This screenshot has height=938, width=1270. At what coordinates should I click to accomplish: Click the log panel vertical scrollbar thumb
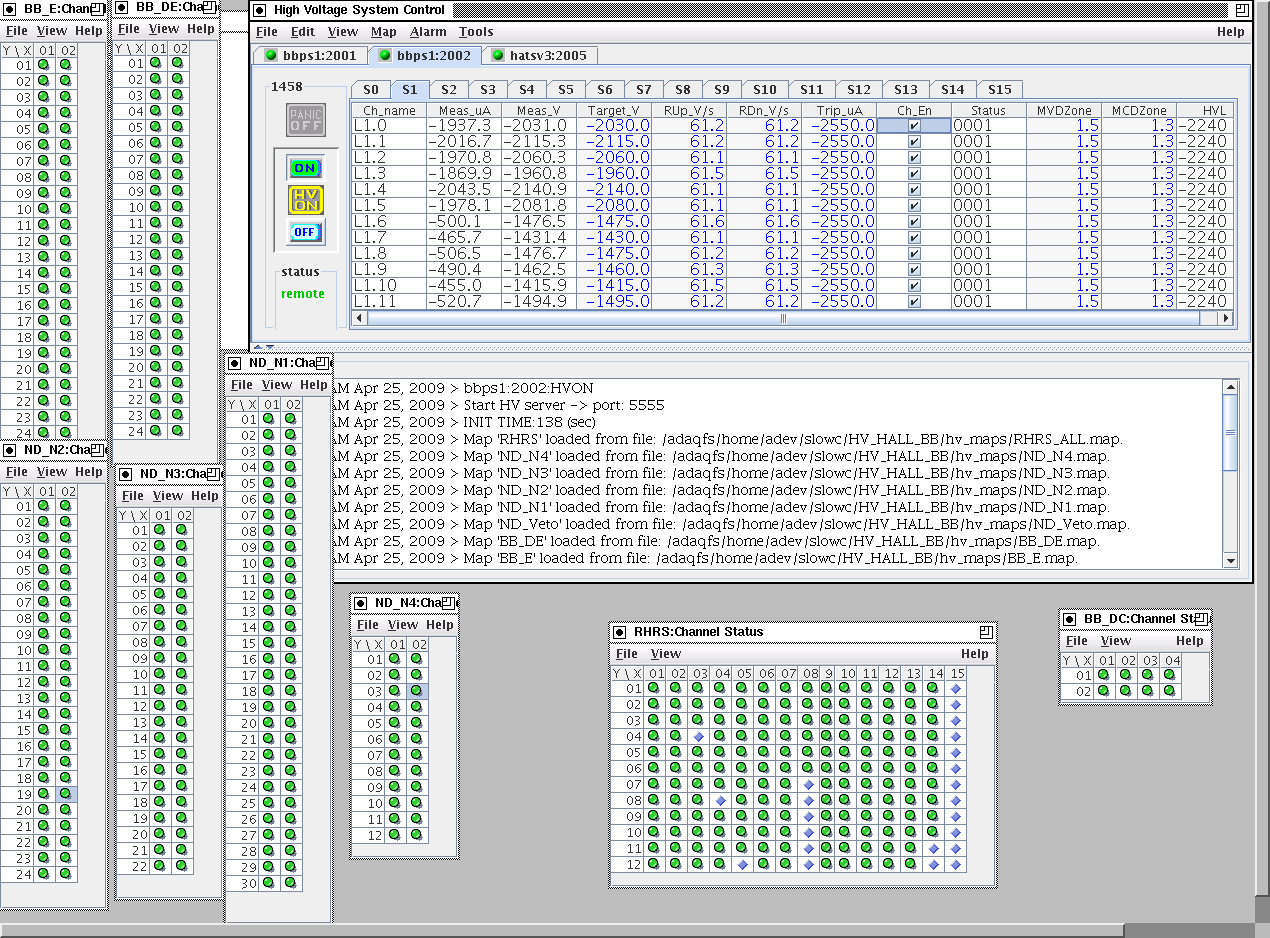point(1231,432)
